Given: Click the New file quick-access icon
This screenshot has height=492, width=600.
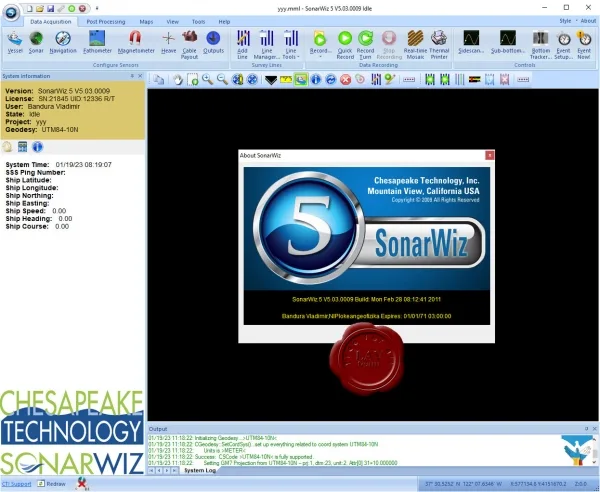Looking at the screenshot, I should (x=29, y=8).
